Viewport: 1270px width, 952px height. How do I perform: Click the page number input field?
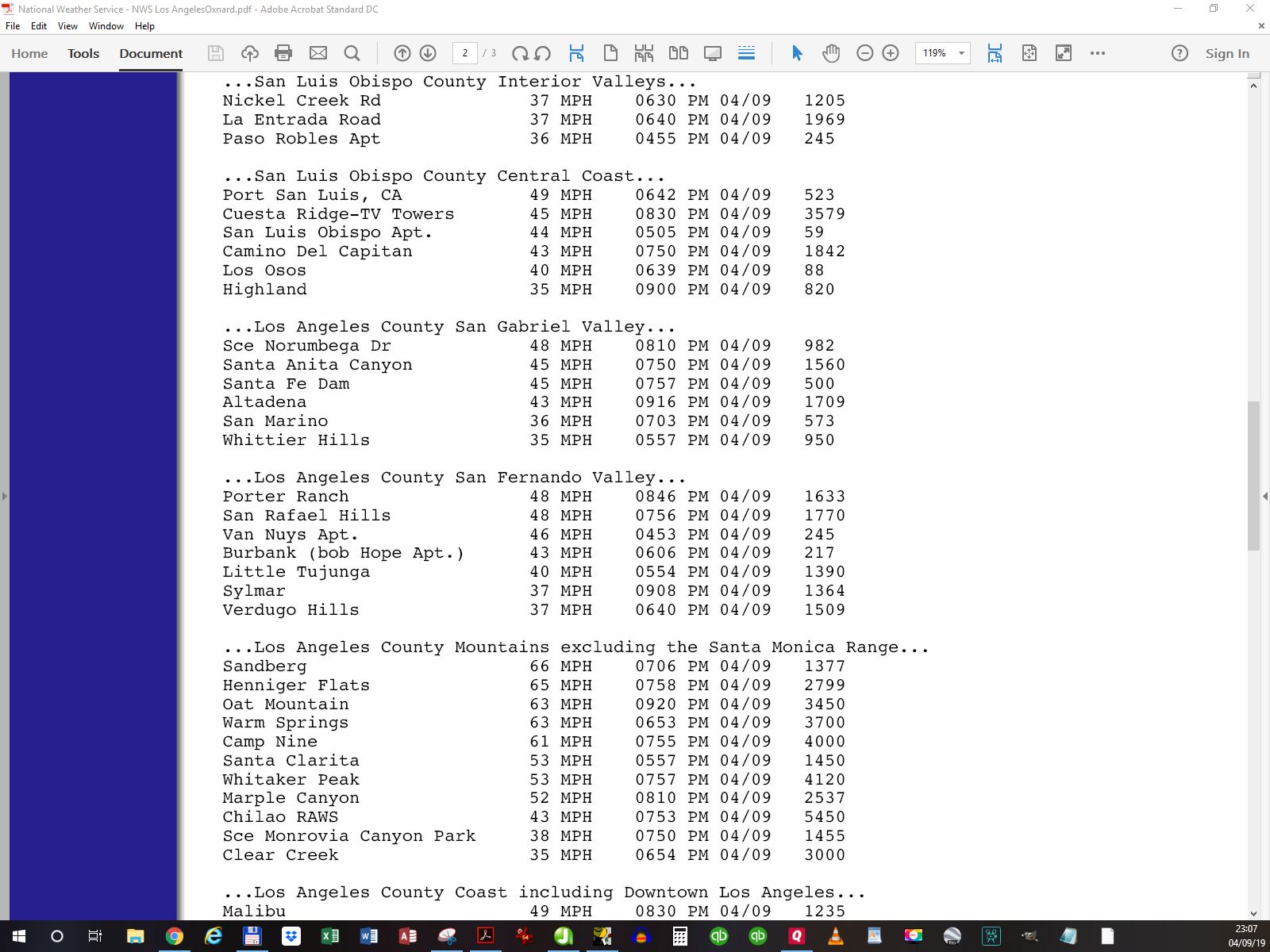coord(465,53)
